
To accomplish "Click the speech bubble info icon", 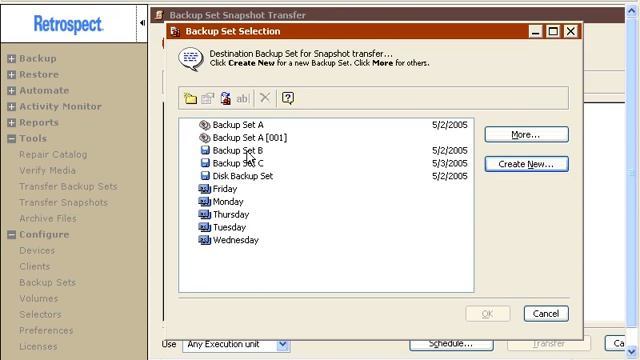I will point(191,59).
